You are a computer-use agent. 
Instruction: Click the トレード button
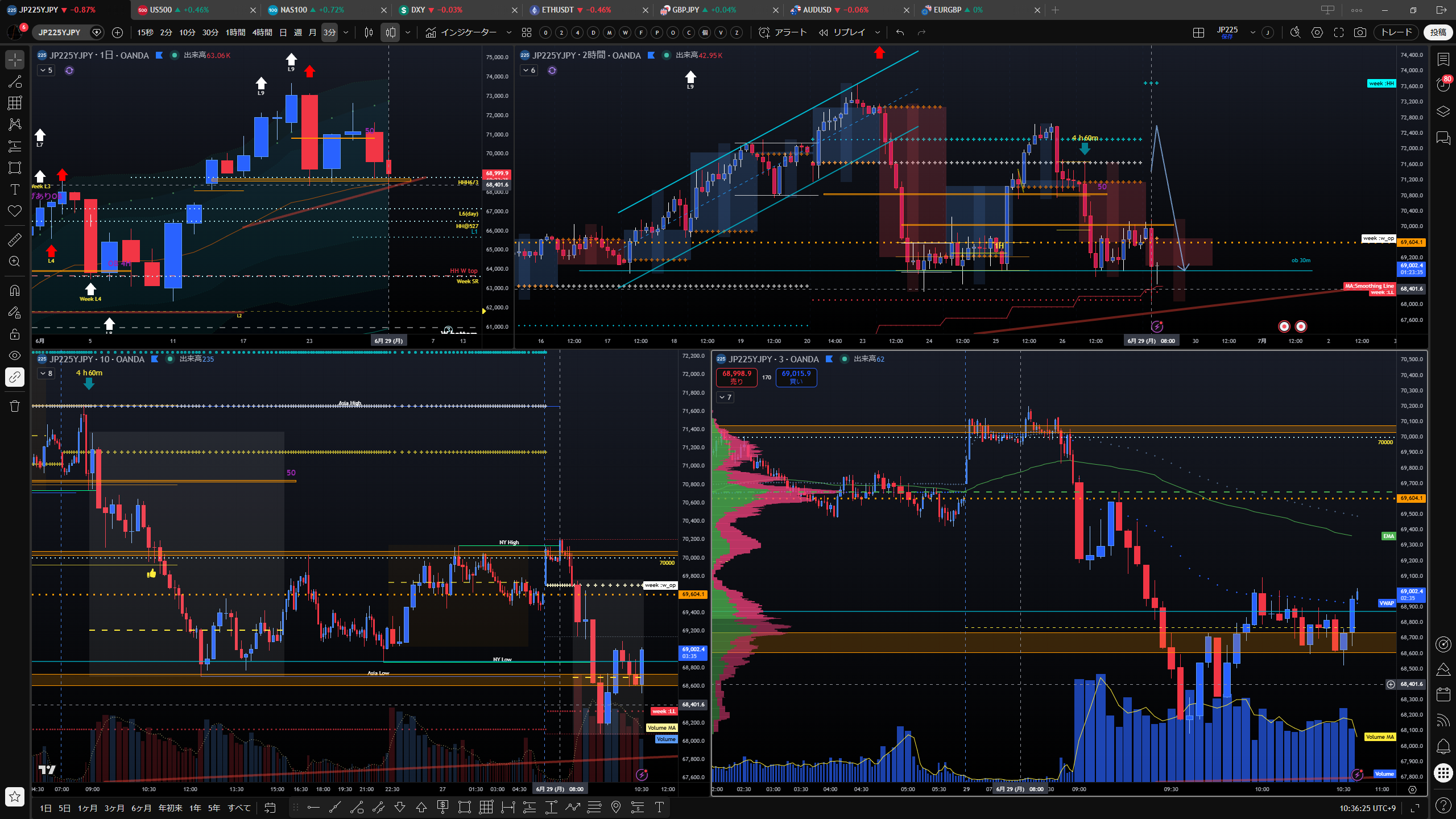[1396, 32]
